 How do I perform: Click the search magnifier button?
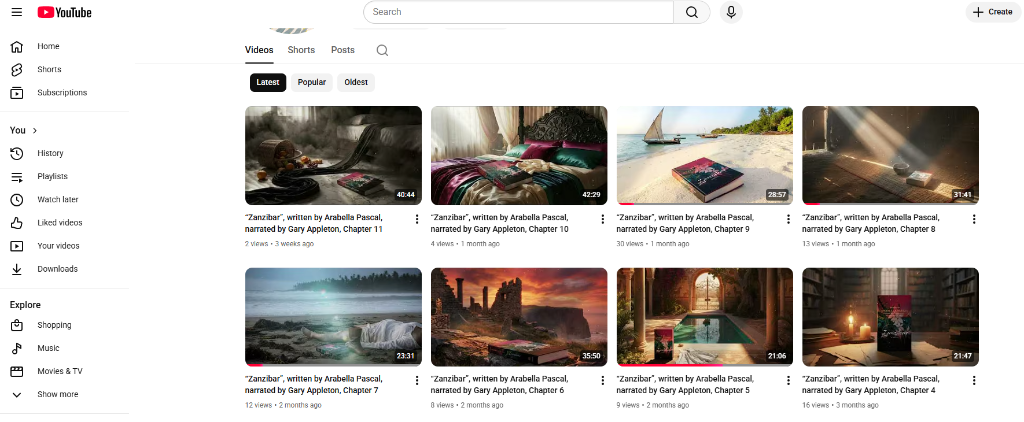pyautogui.click(x=692, y=12)
